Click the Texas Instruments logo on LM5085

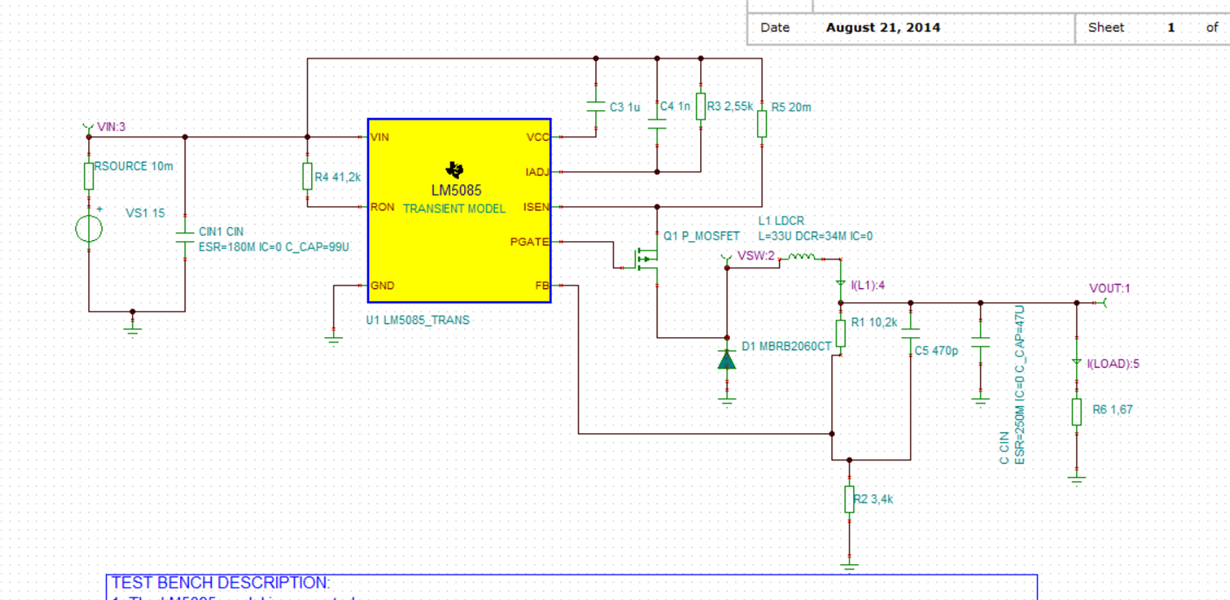pos(456,169)
